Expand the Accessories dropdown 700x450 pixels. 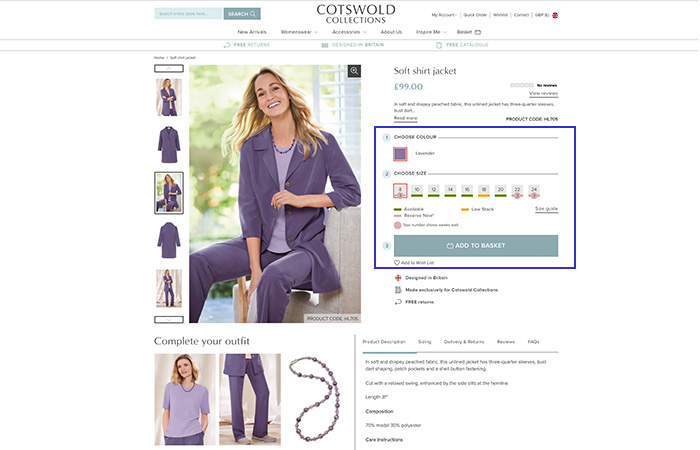point(349,32)
